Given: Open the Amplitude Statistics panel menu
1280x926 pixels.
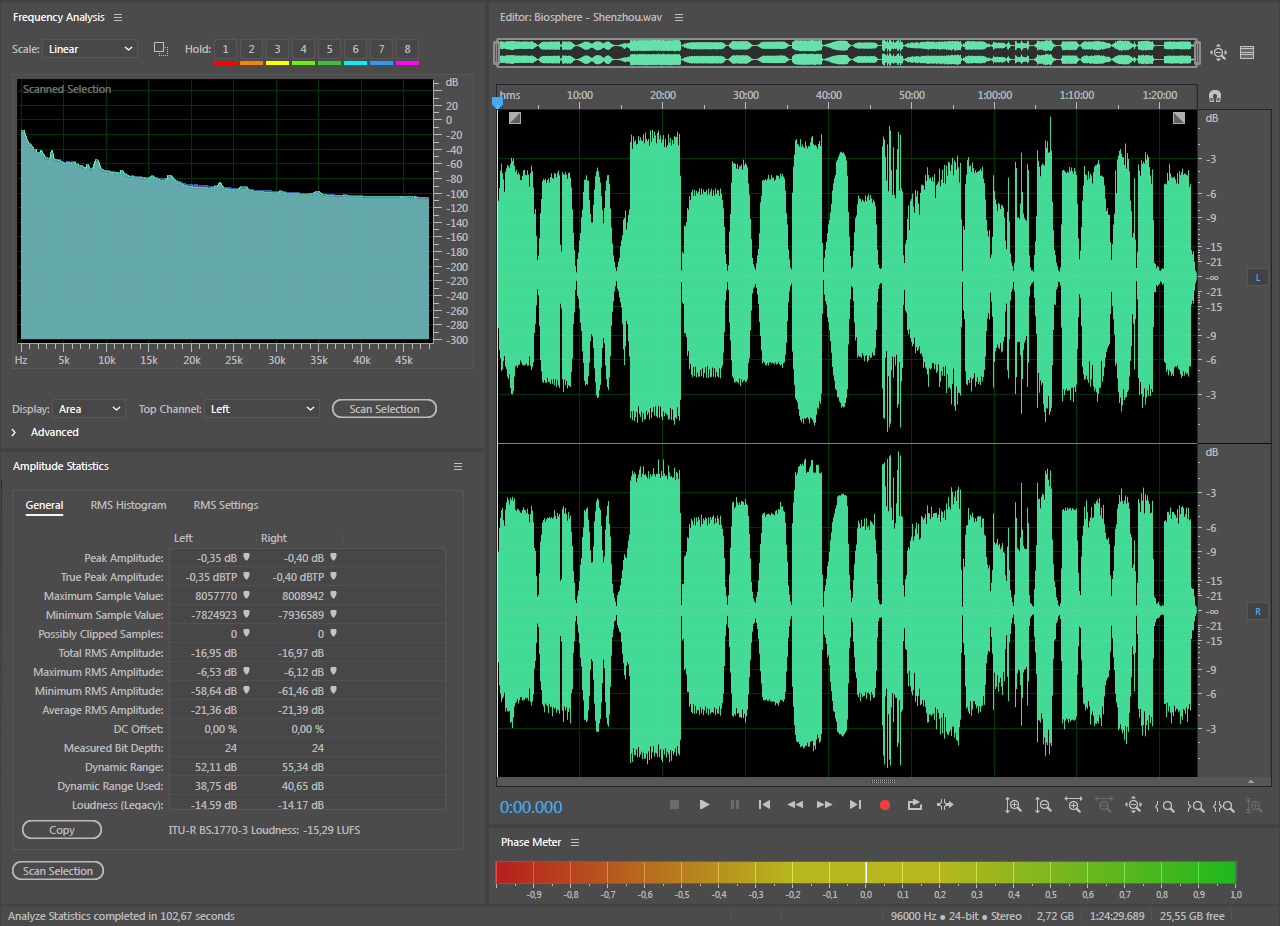Looking at the screenshot, I should coord(458,466).
